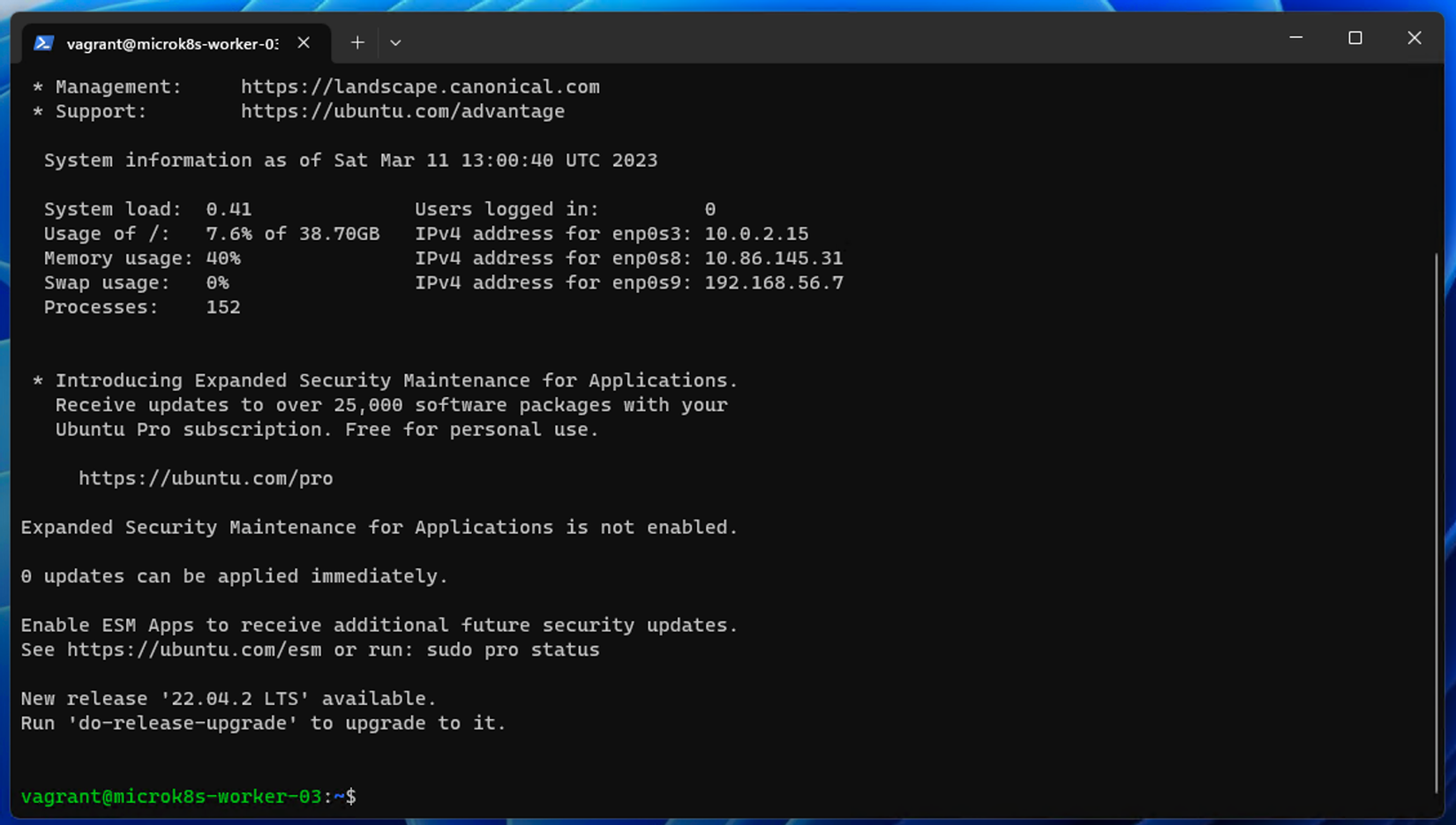Image resolution: width=1456 pixels, height=825 pixels.
Task: Select the IPv4 address 10.0.2.15 text
Action: click(x=756, y=233)
